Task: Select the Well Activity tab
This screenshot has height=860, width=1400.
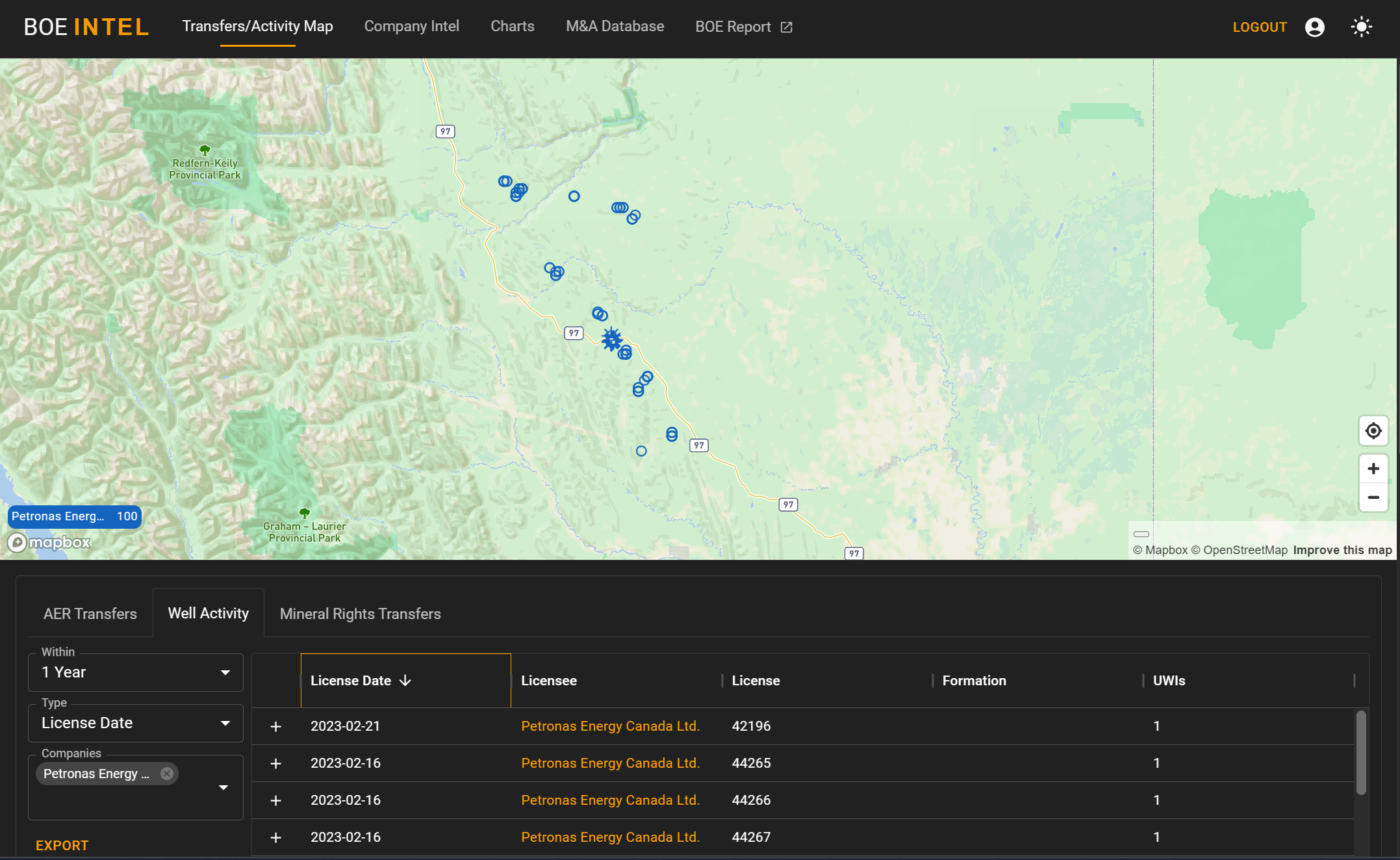Action: [x=209, y=613]
